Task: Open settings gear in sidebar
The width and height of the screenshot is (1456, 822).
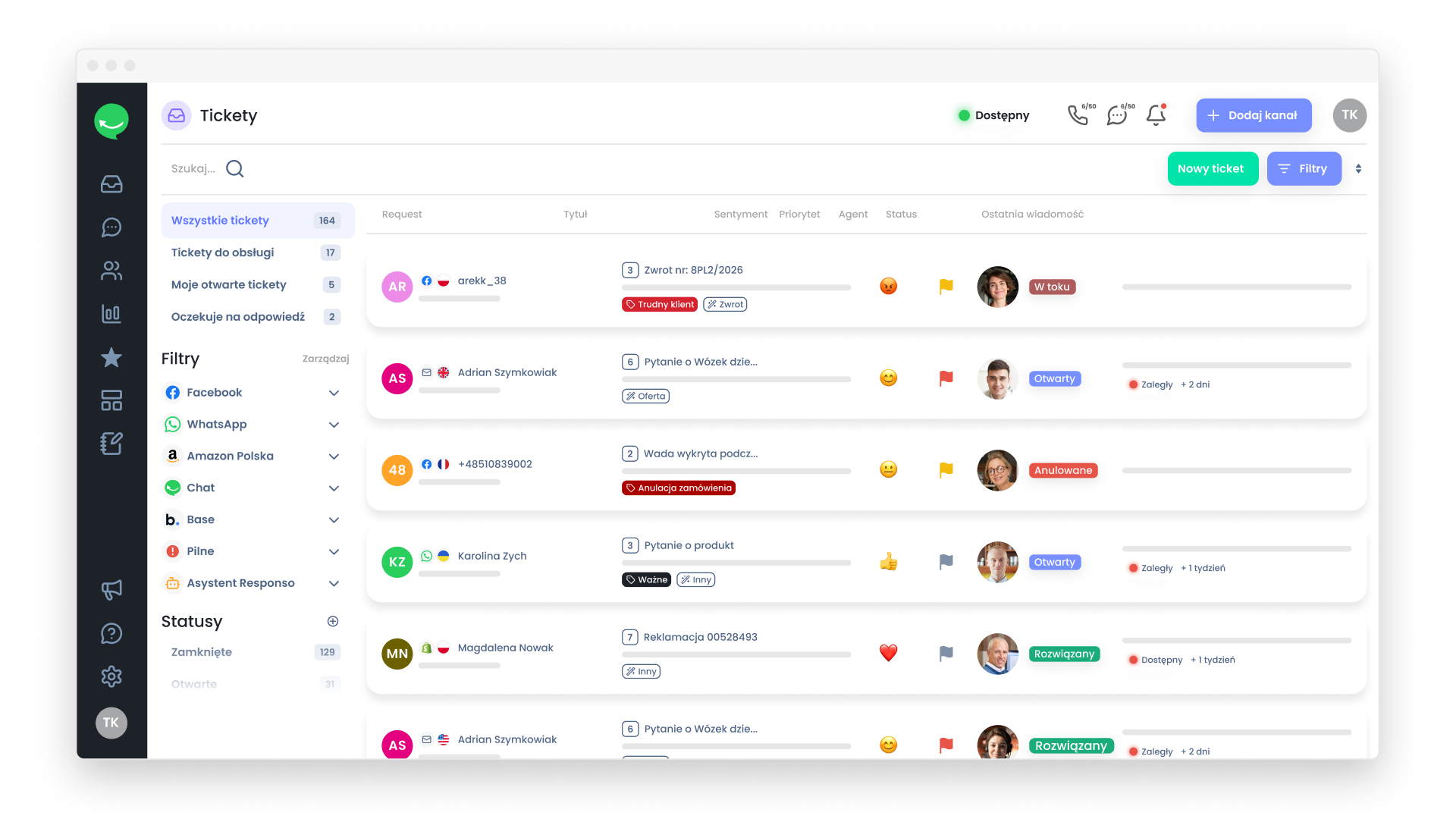Action: (x=111, y=676)
